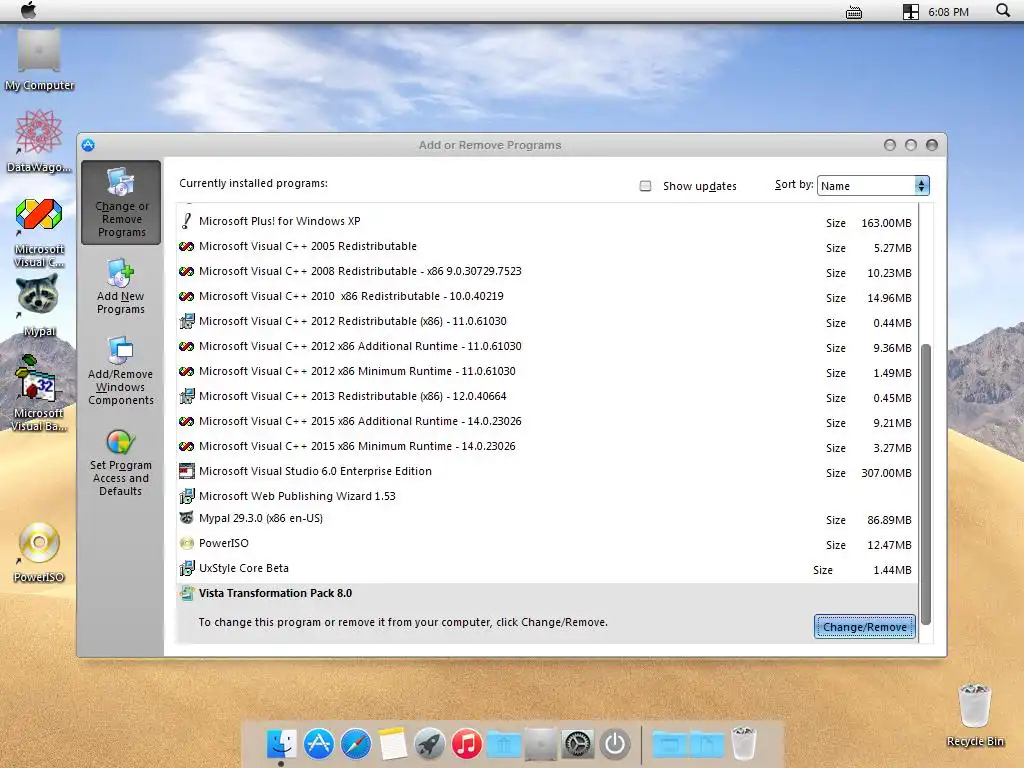Click the Microsoft Visual Studio 6.0 Enterprise Edition icon
1024x768 pixels.
pos(187,472)
